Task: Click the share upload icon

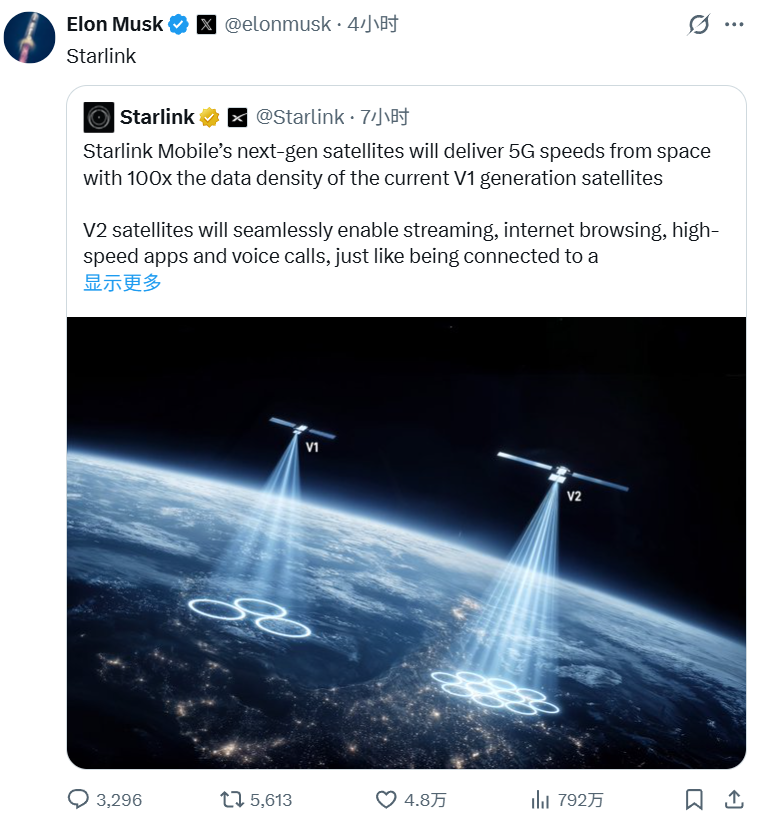Action: click(733, 799)
